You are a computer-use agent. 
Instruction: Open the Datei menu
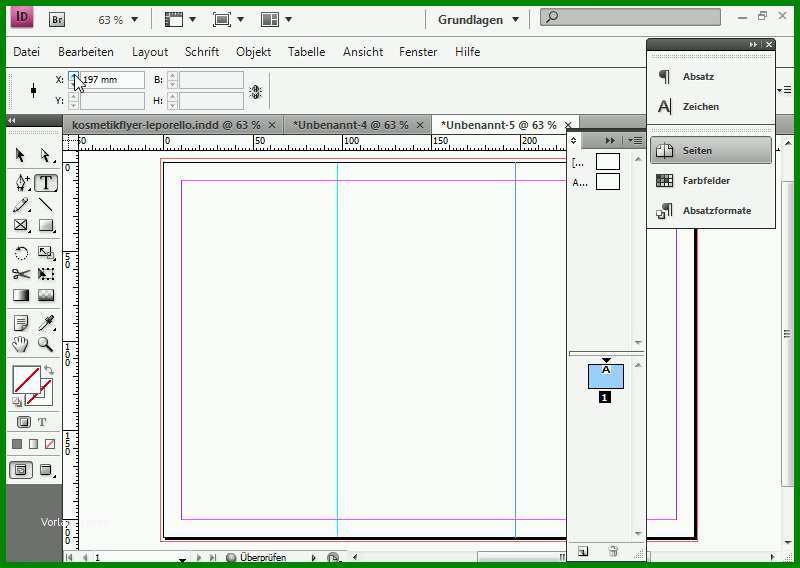click(x=27, y=52)
